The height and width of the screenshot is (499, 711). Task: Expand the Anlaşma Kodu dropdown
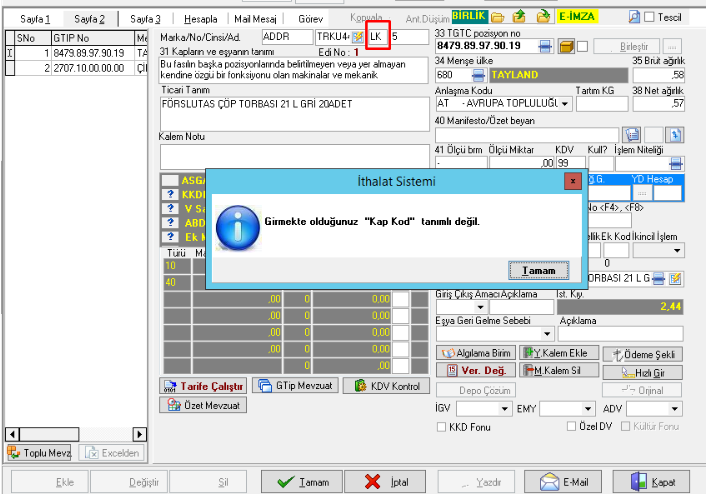pyautogui.click(x=564, y=103)
